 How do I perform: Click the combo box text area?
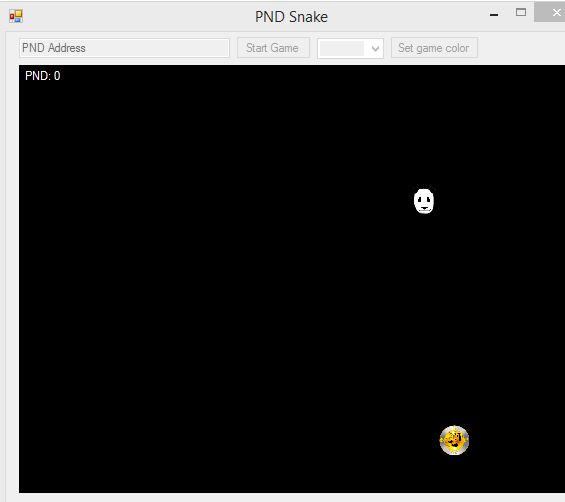[x=342, y=48]
